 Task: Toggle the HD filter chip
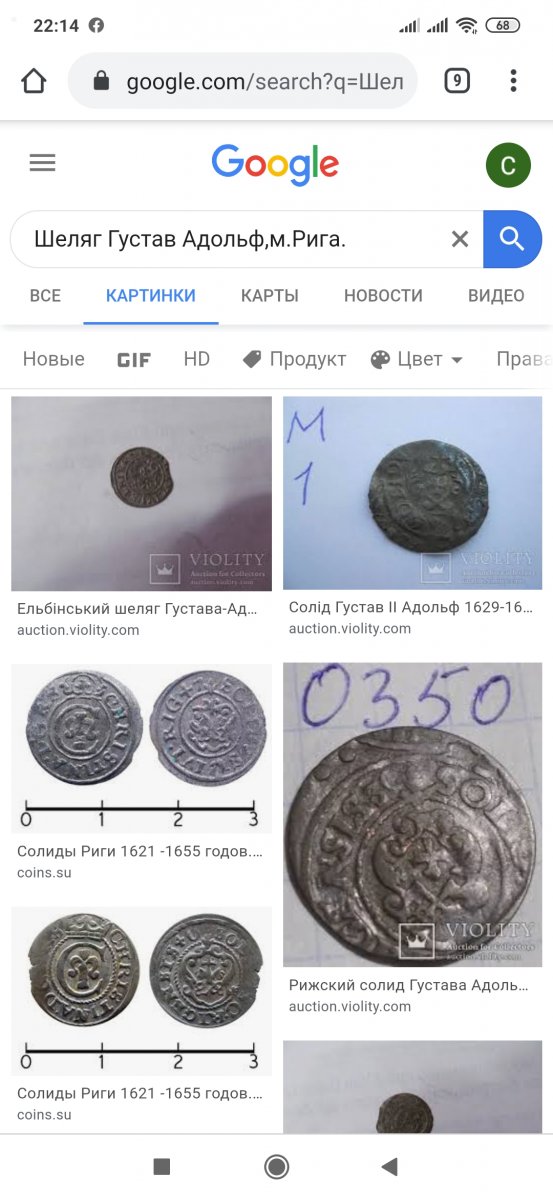pos(197,359)
